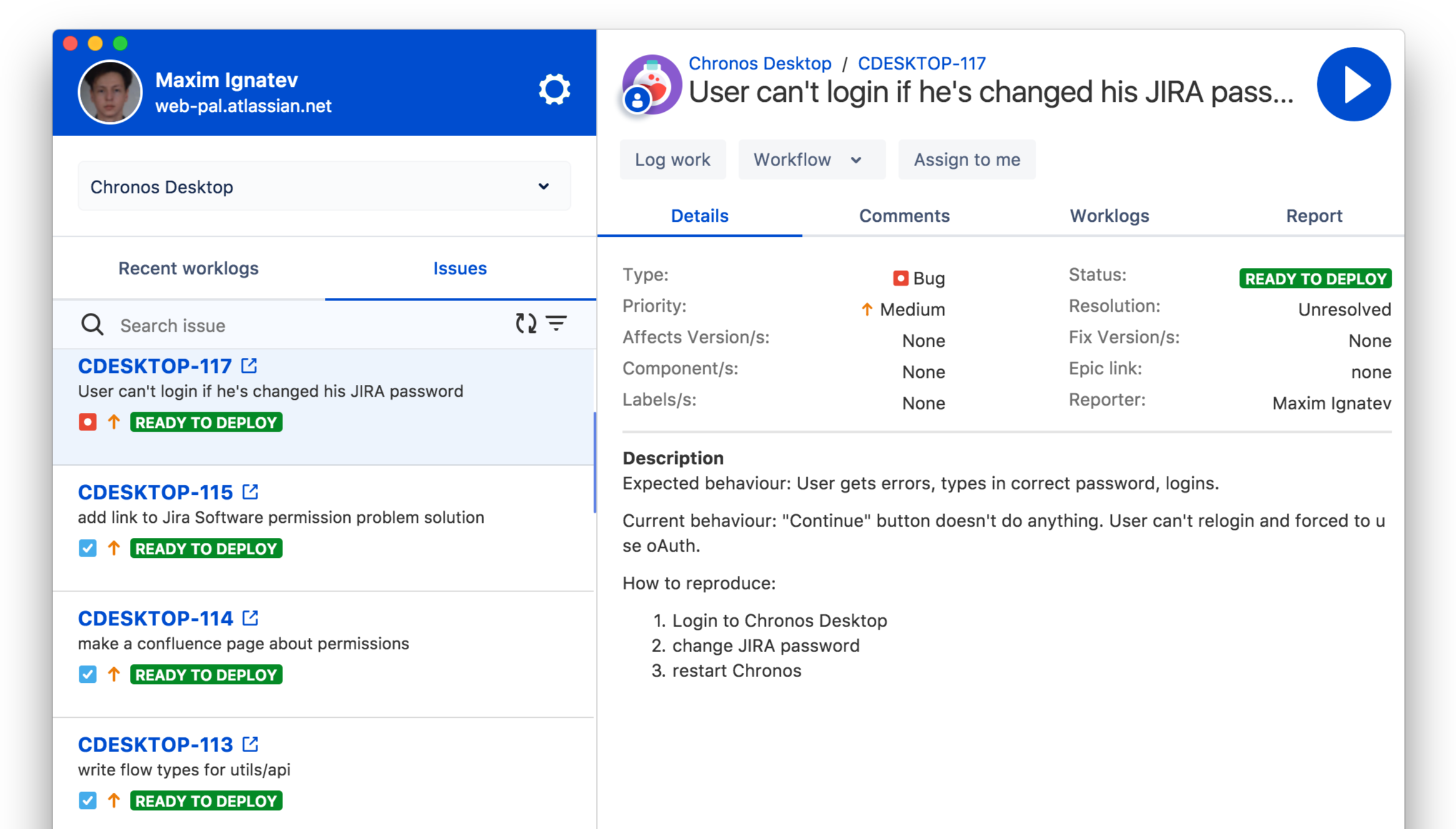This screenshot has width=1456, height=829.
Task: Open the Workflow dropdown
Action: coord(811,160)
